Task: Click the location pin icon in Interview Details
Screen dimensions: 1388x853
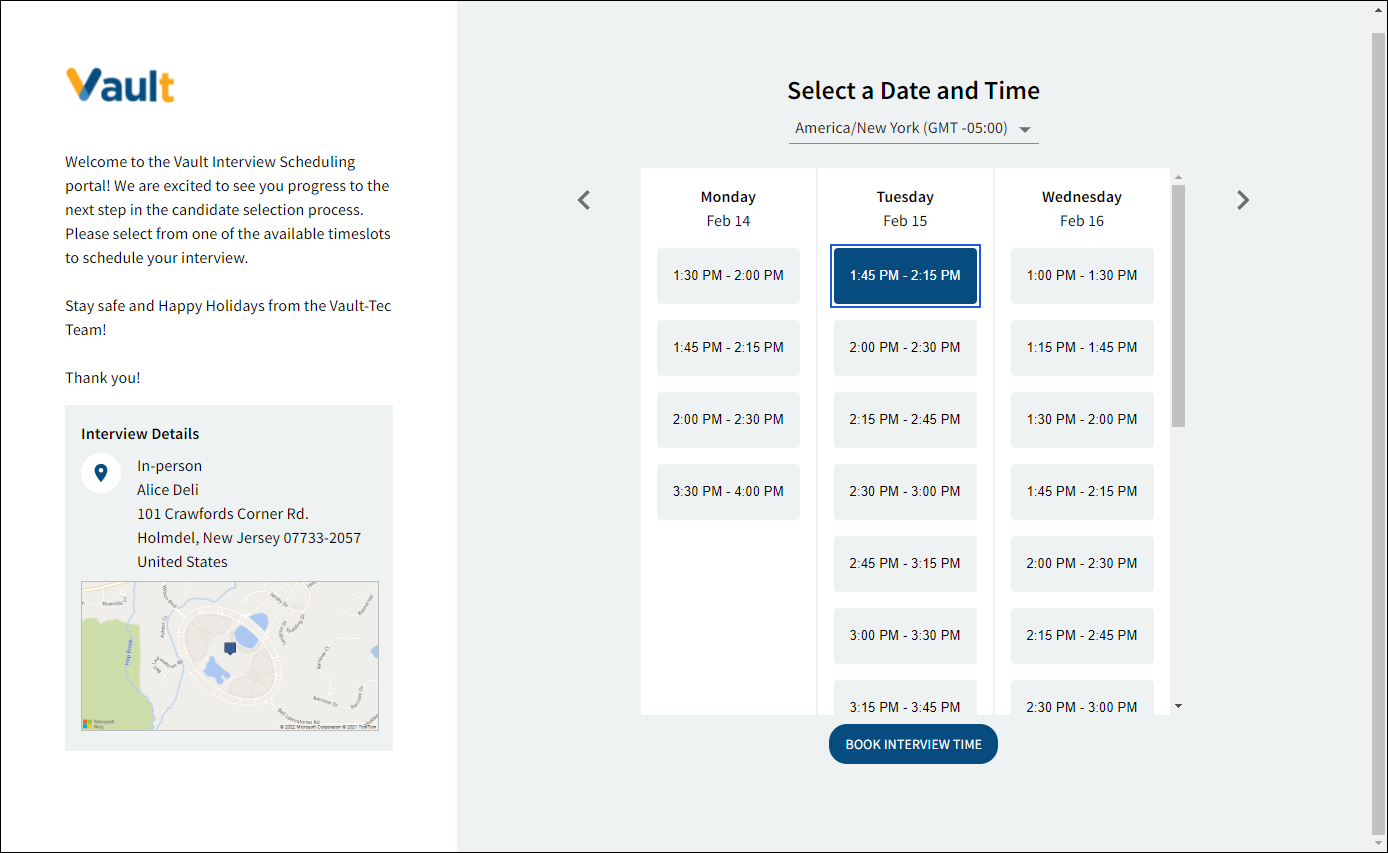Action: pos(101,473)
